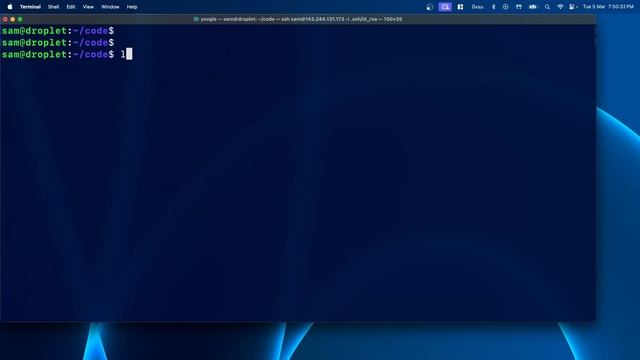Click the folder proxy icon in title bar
Viewport: 640px width, 360px height.
196,19
